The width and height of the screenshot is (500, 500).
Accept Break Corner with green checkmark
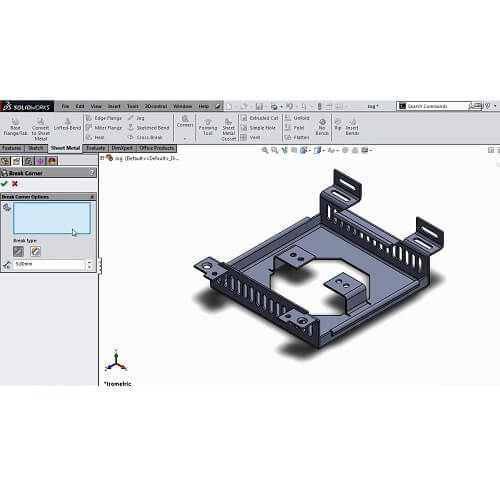click(4, 184)
